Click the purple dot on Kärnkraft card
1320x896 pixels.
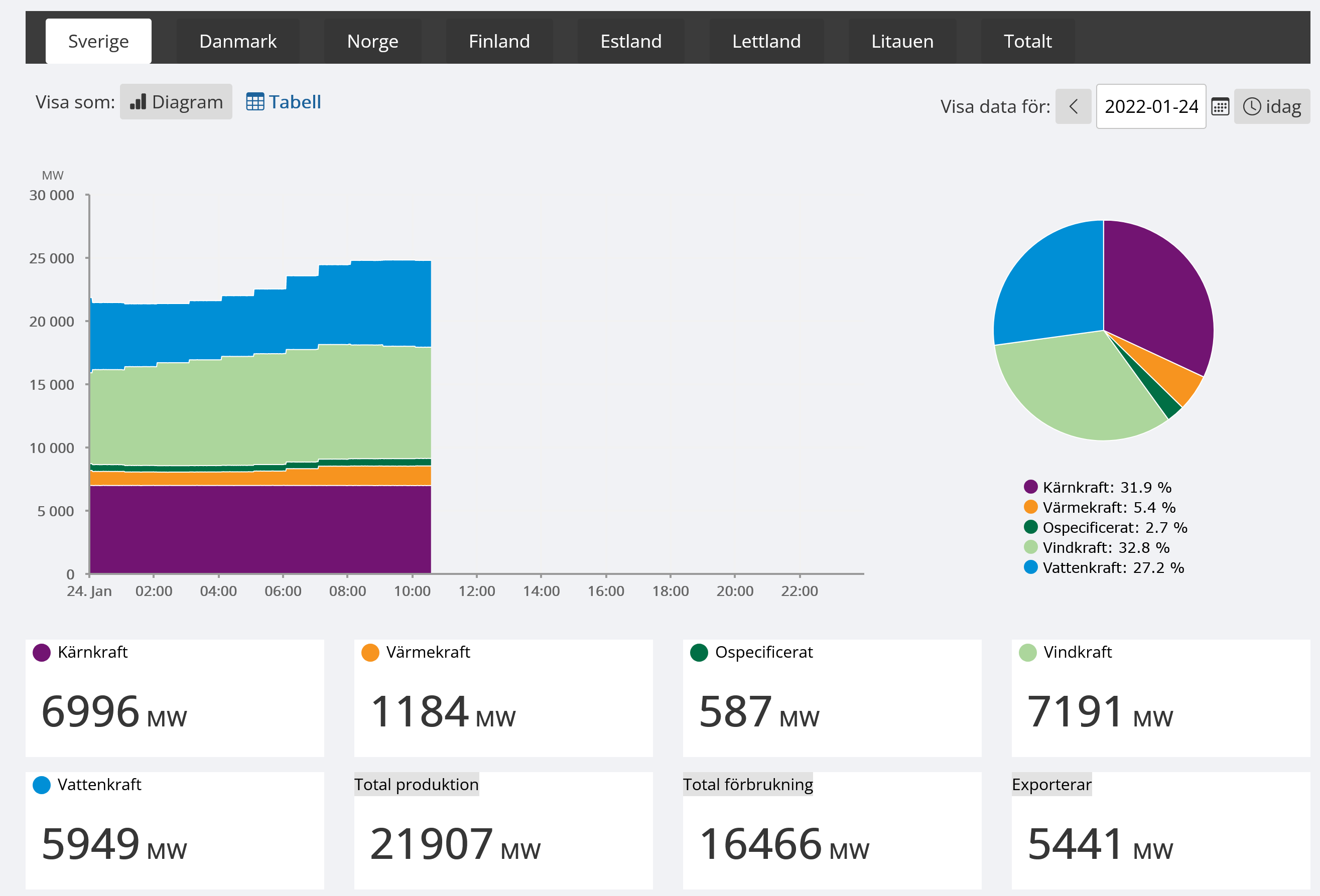[42, 652]
